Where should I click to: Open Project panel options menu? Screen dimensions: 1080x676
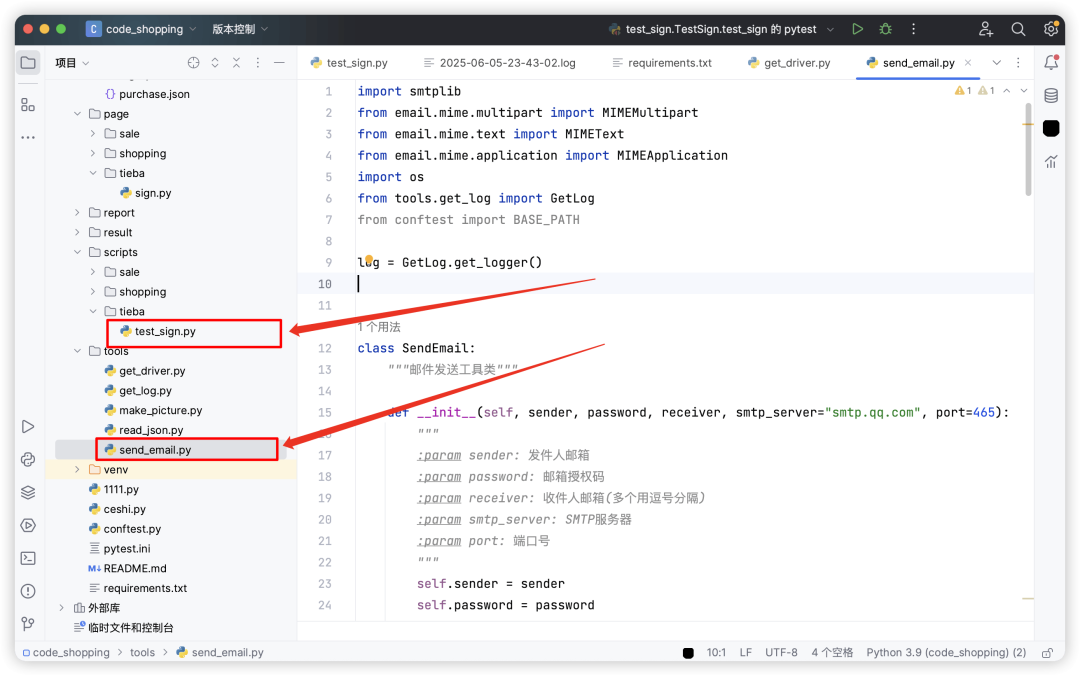[258, 63]
